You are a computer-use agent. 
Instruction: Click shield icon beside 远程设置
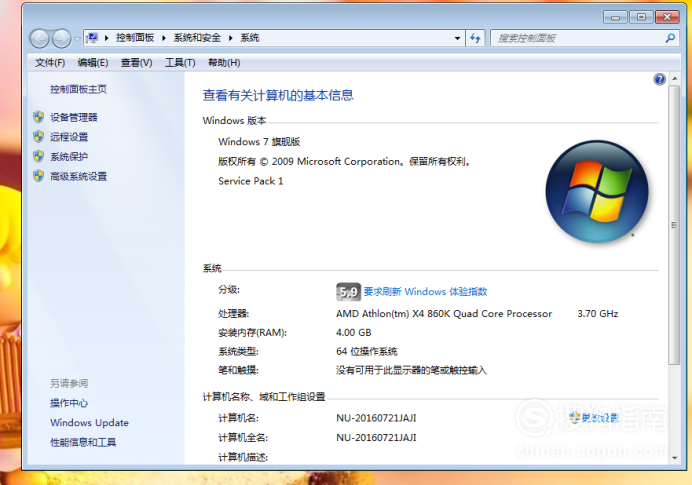pos(39,136)
